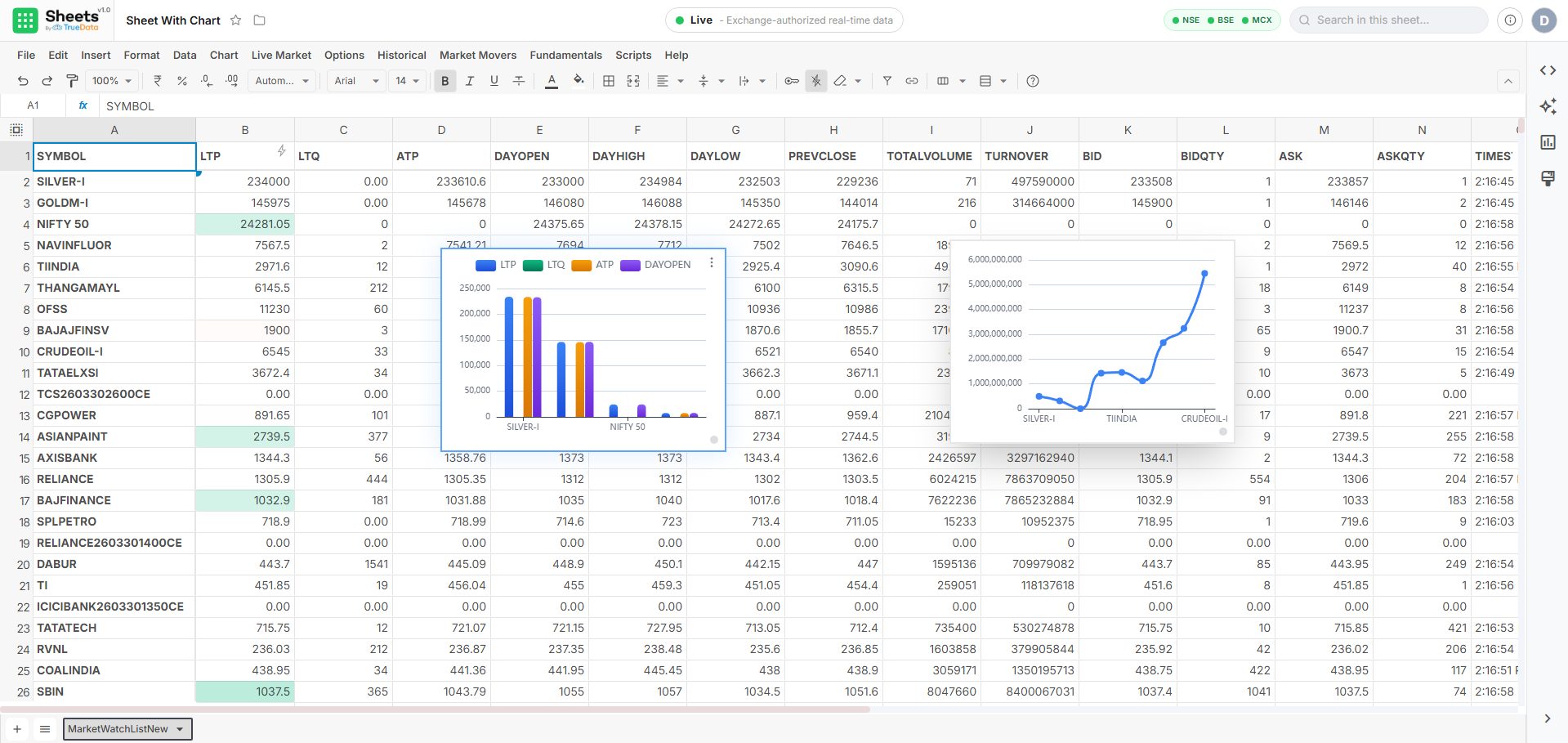Open the zoom level dropdown

click(112, 81)
